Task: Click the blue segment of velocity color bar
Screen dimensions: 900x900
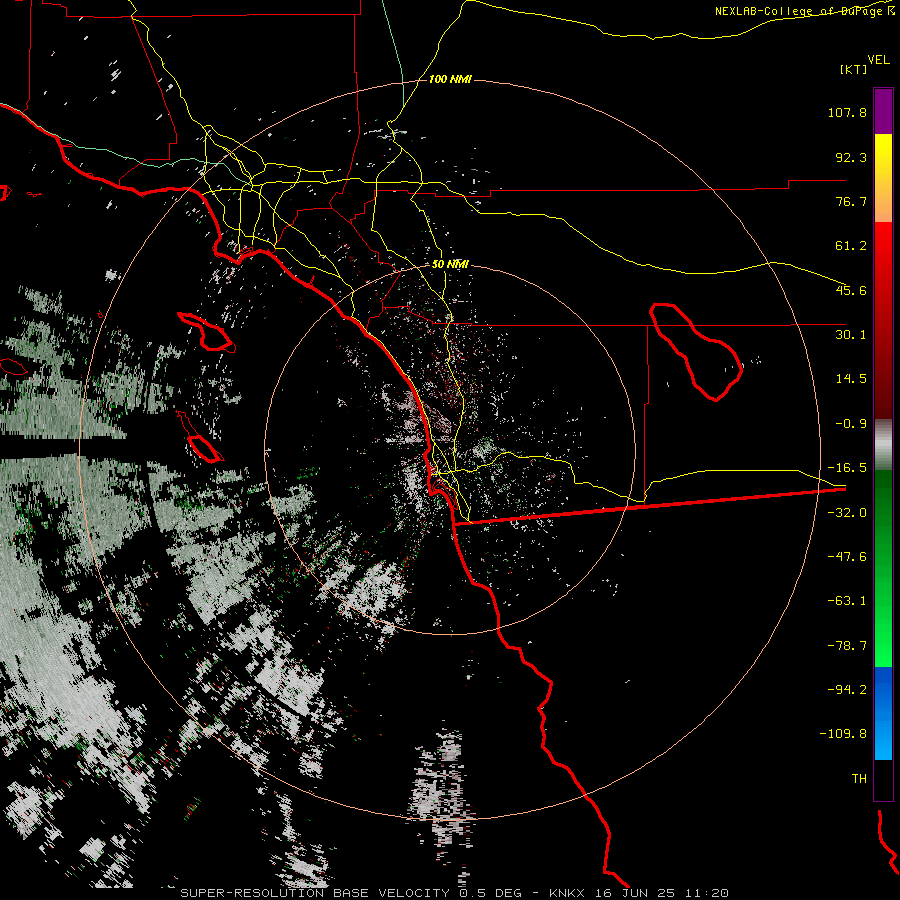Action: tap(883, 713)
